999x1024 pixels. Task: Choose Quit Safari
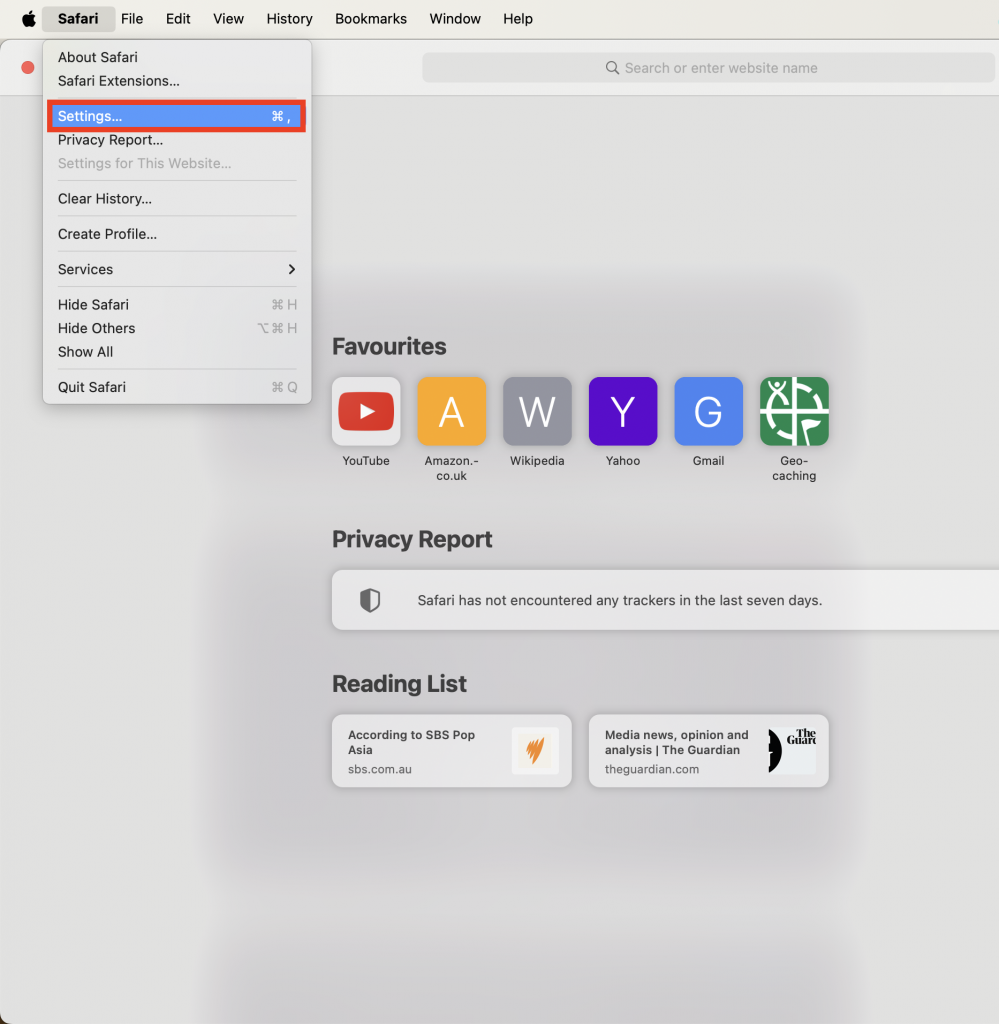pyautogui.click(x=177, y=387)
